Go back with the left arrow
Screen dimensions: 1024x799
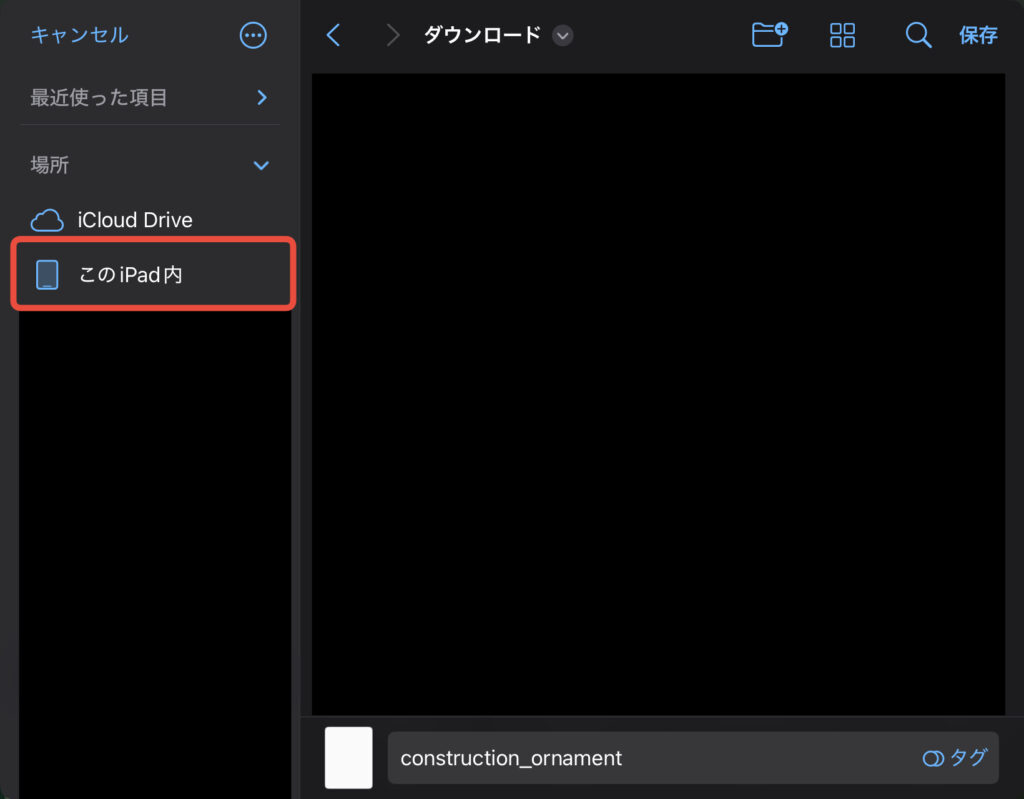click(334, 35)
